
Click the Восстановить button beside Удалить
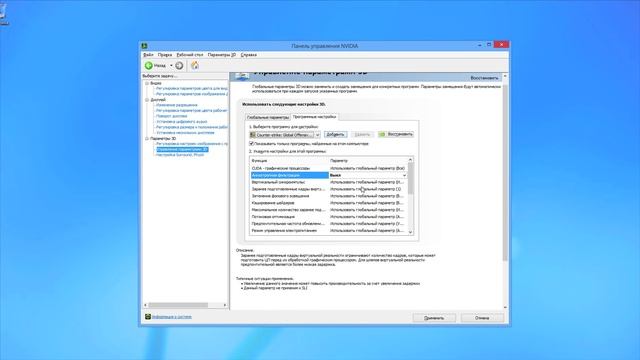coord(396,134)
